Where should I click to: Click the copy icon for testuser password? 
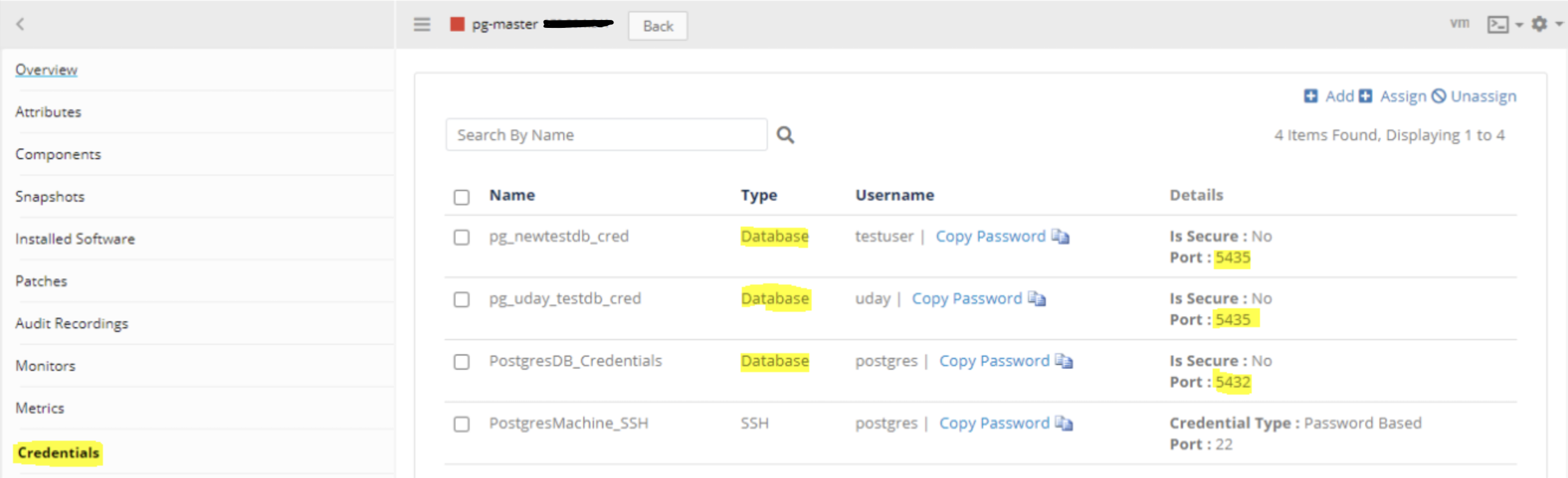(1060, 237)
